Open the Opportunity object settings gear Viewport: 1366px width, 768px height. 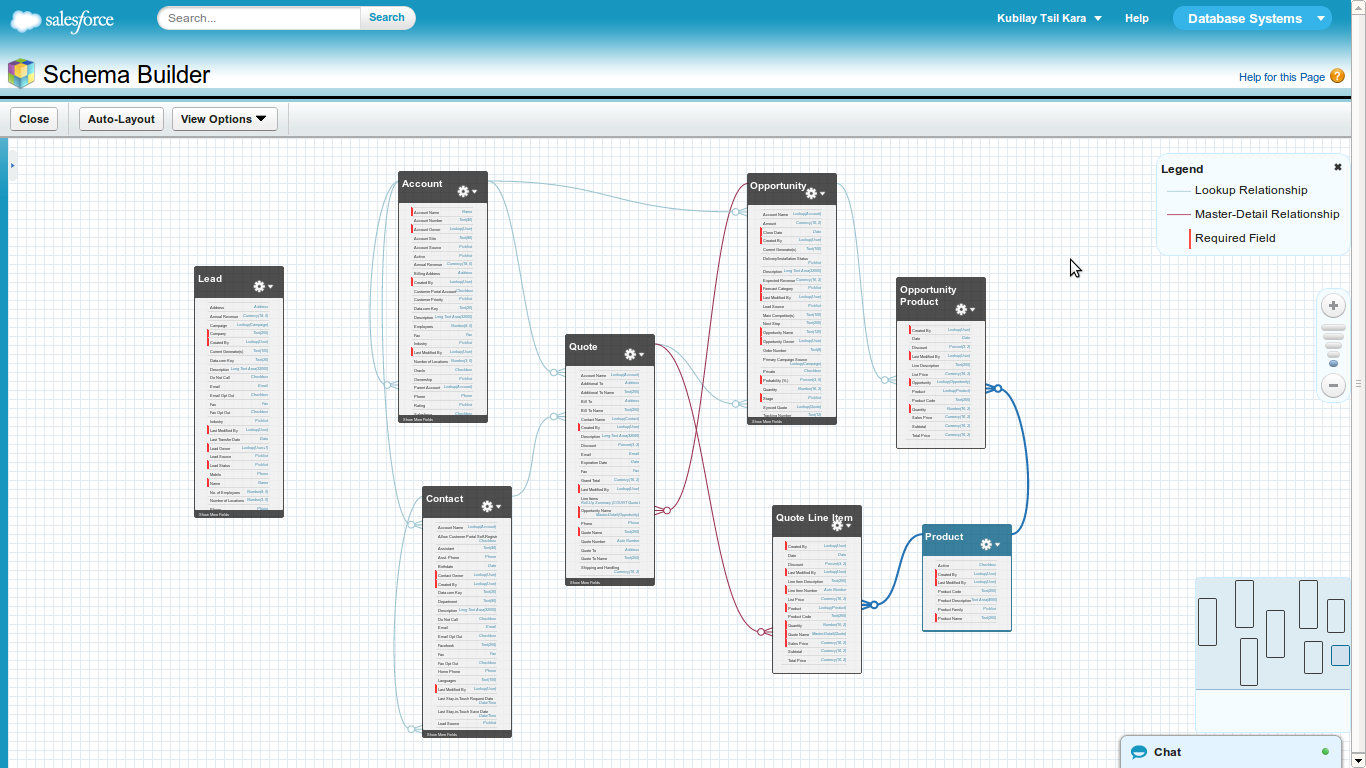tap(815, 193)
